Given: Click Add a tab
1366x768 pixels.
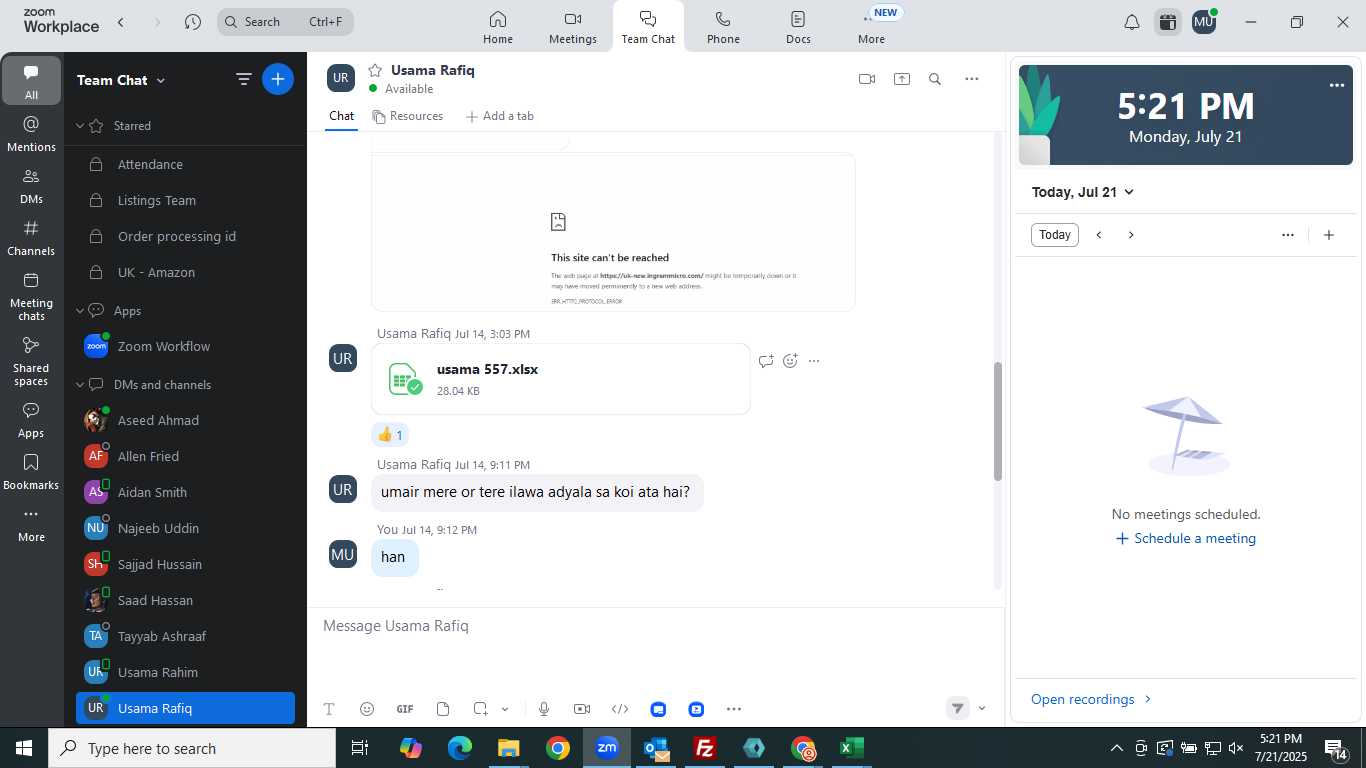Looking at the screenshot, I should pos(500,116).
